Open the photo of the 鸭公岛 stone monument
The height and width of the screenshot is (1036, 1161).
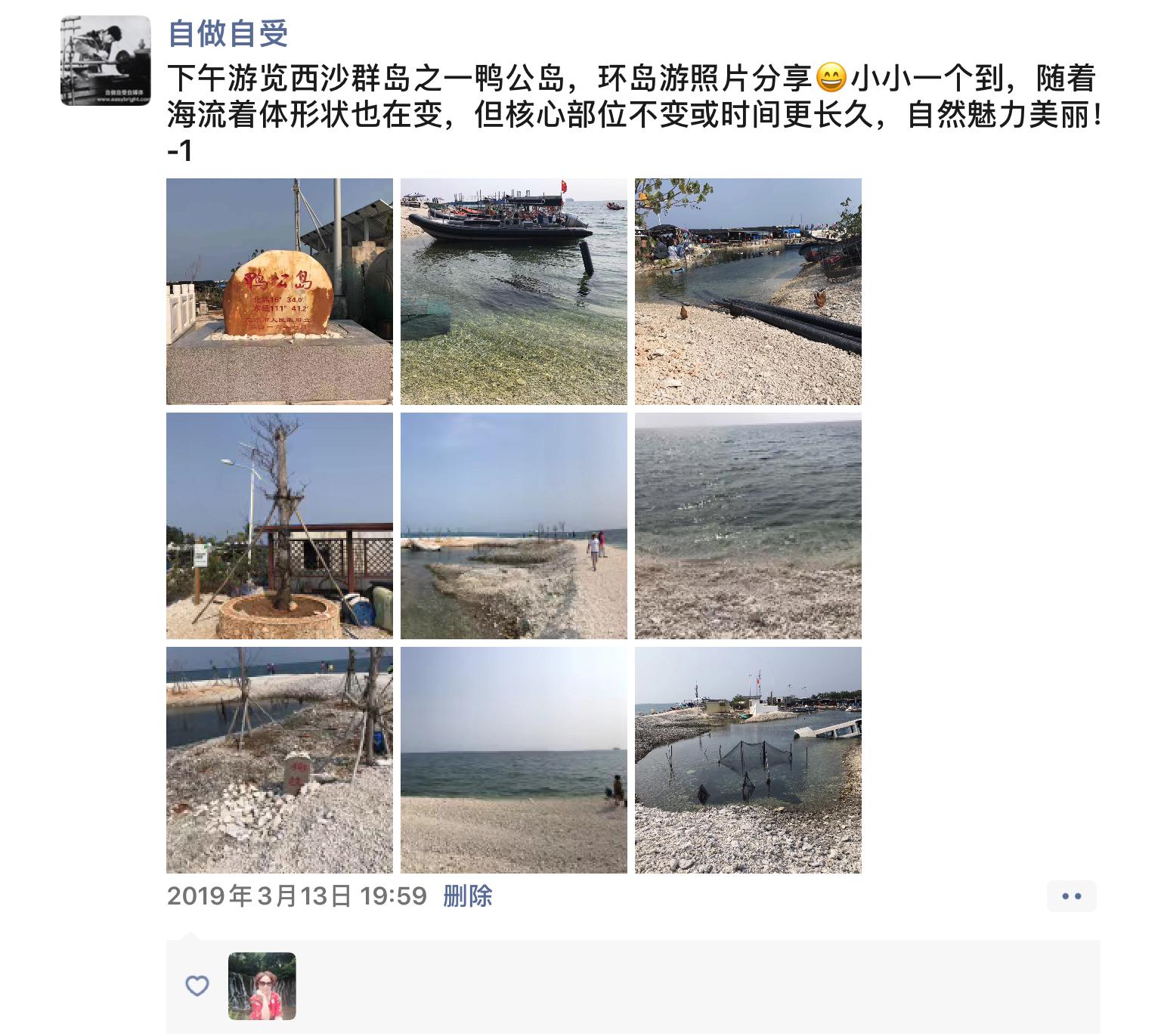pyautogui.click(x=280, y=292)
